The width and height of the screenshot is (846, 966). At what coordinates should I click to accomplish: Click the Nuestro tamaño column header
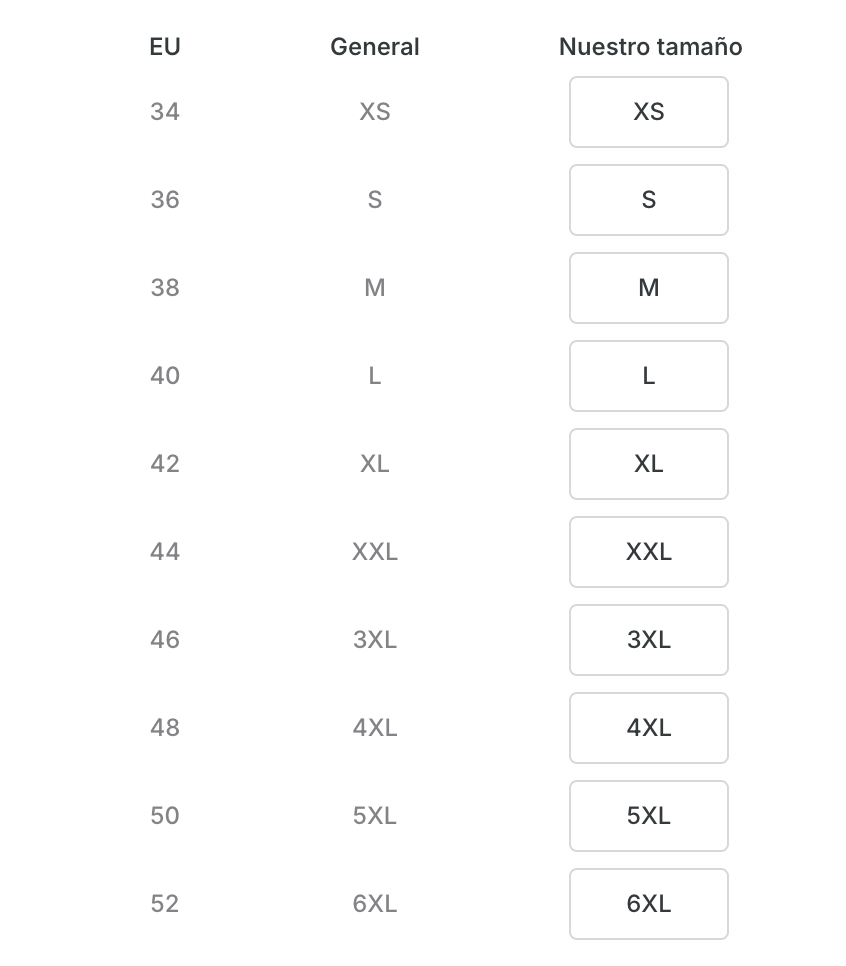coord(650,47)
